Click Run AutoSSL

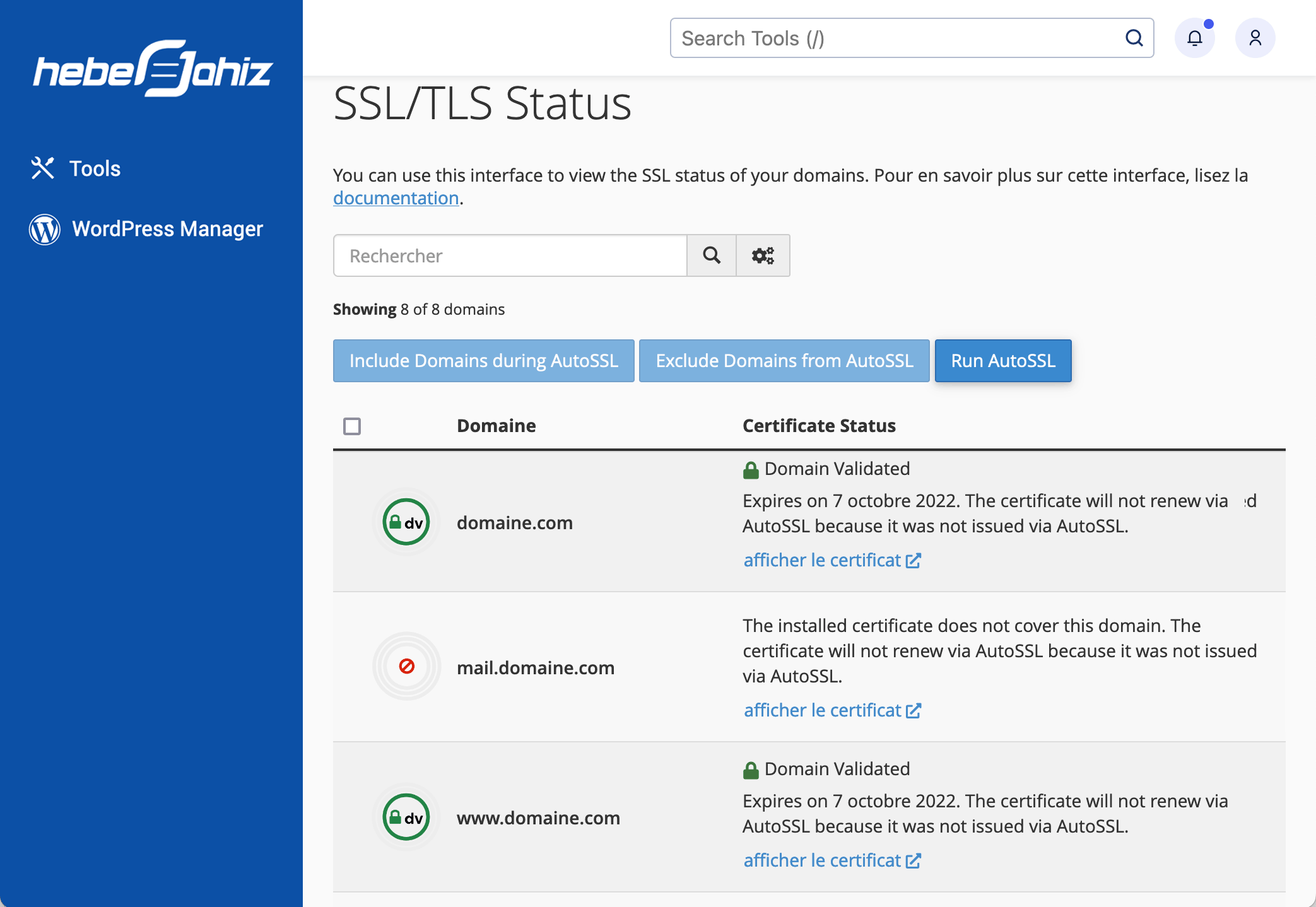coord(1002,360)
